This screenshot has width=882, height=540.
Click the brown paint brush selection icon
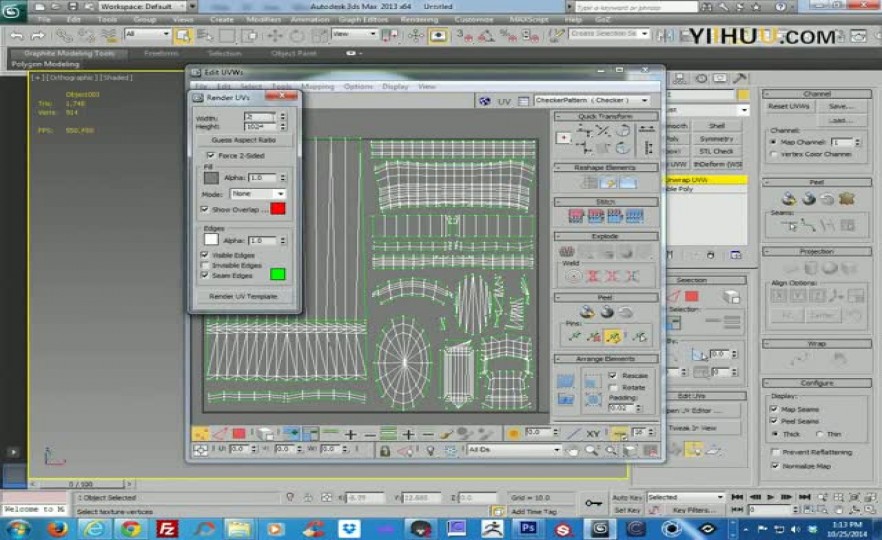coord(446,434)
